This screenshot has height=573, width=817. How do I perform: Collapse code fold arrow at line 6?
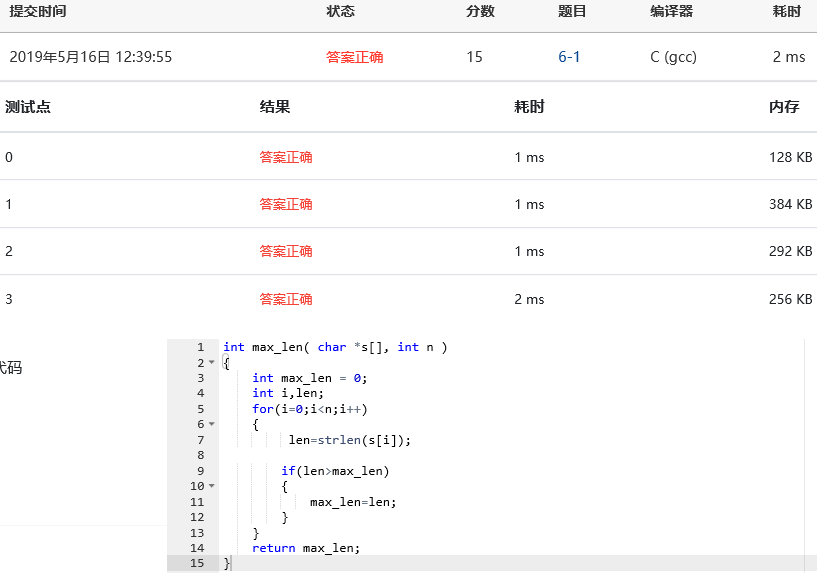212,424
